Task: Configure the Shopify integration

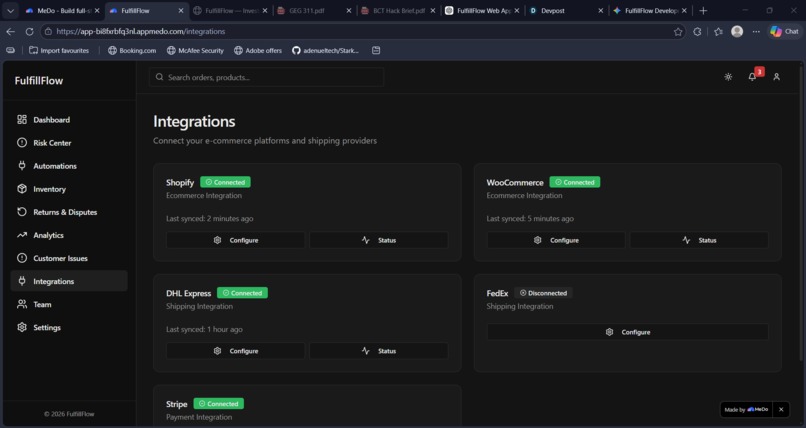Action: click(235, 240)
